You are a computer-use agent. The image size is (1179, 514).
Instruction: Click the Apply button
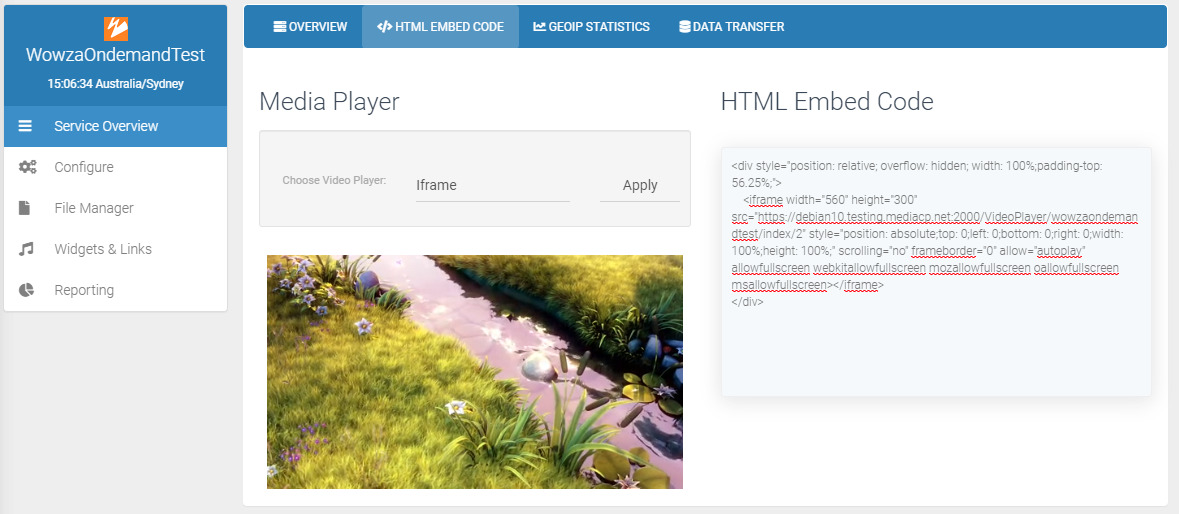point(640,185)
